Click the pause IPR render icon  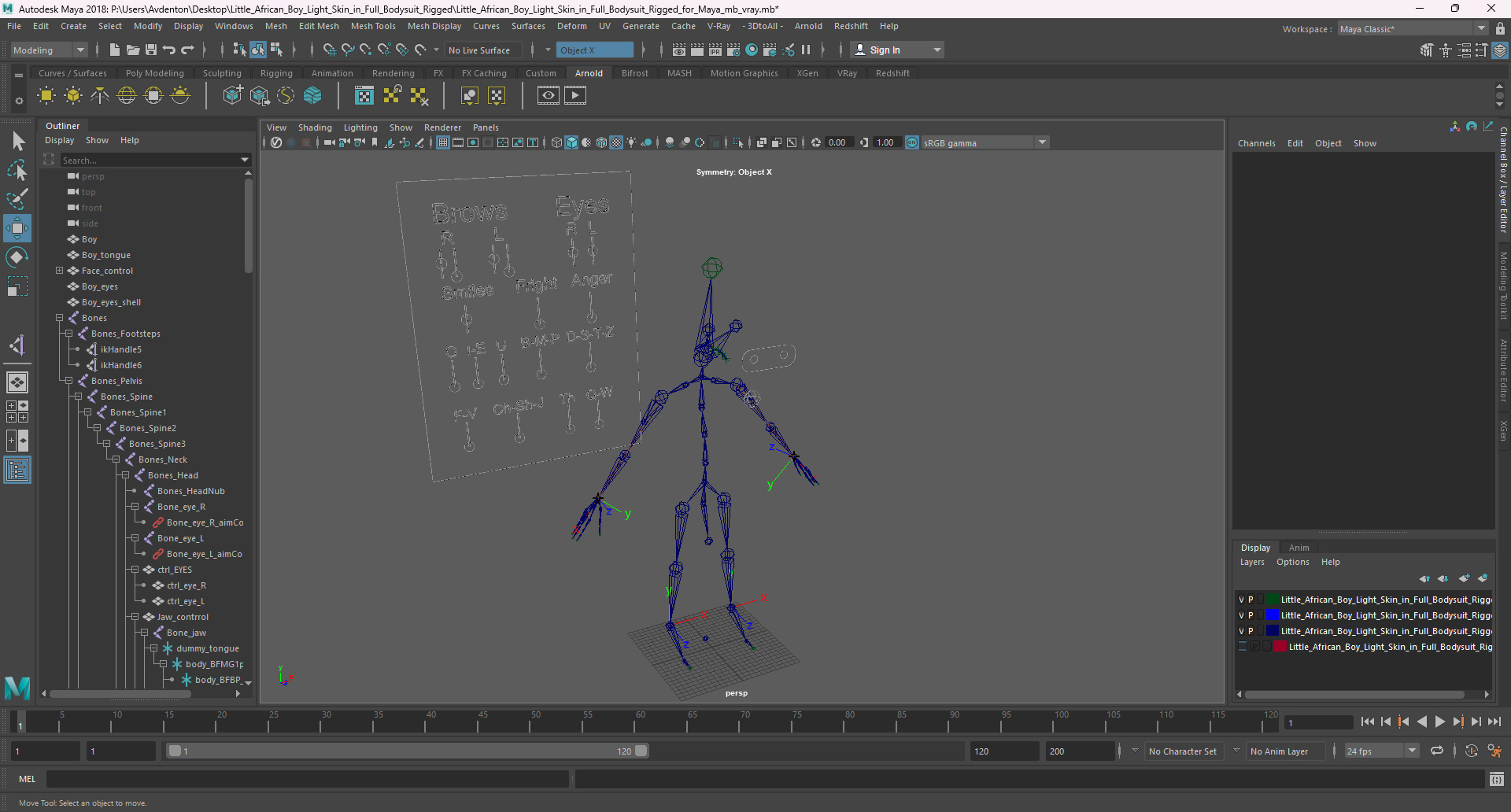click(x=806, y=50)
